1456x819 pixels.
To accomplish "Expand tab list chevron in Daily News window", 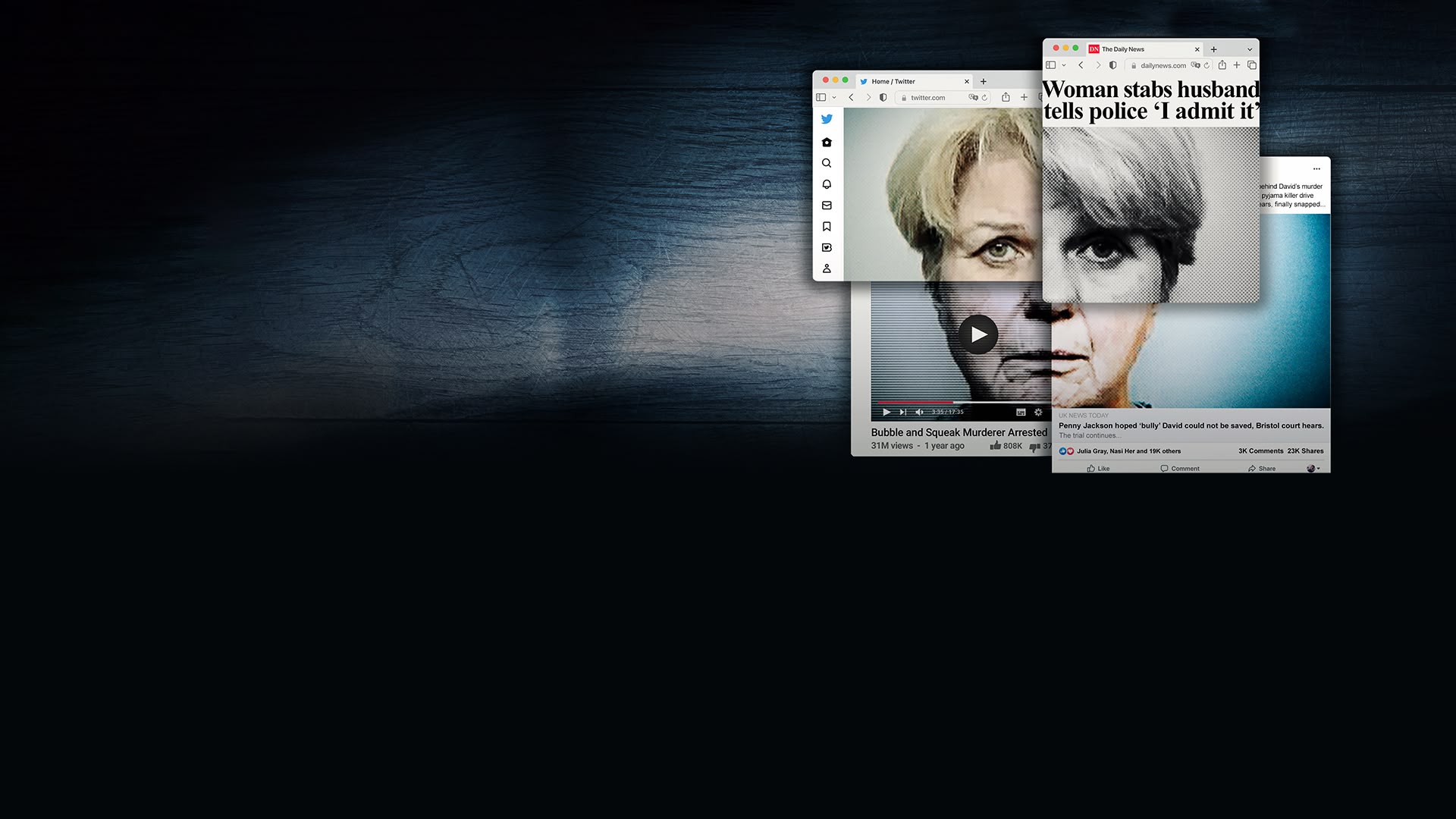I will click(x=1250, y=49).
